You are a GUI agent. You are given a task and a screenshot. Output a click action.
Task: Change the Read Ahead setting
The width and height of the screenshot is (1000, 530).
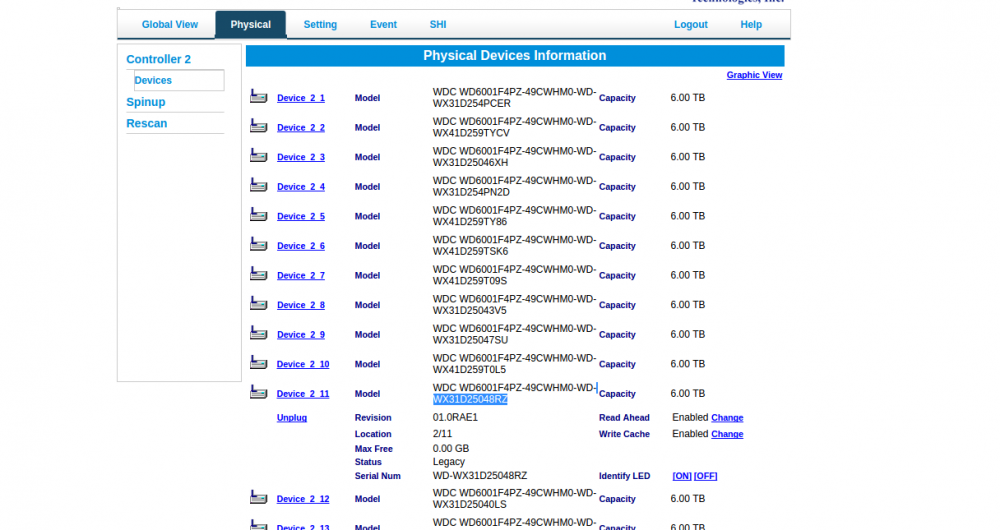click(727, 418)
